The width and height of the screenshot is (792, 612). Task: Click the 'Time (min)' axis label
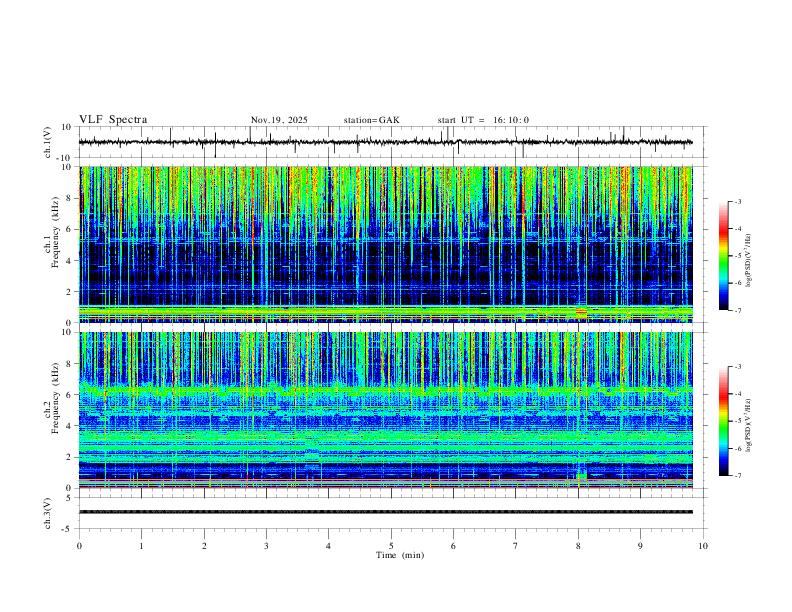(x=400, y=555)
